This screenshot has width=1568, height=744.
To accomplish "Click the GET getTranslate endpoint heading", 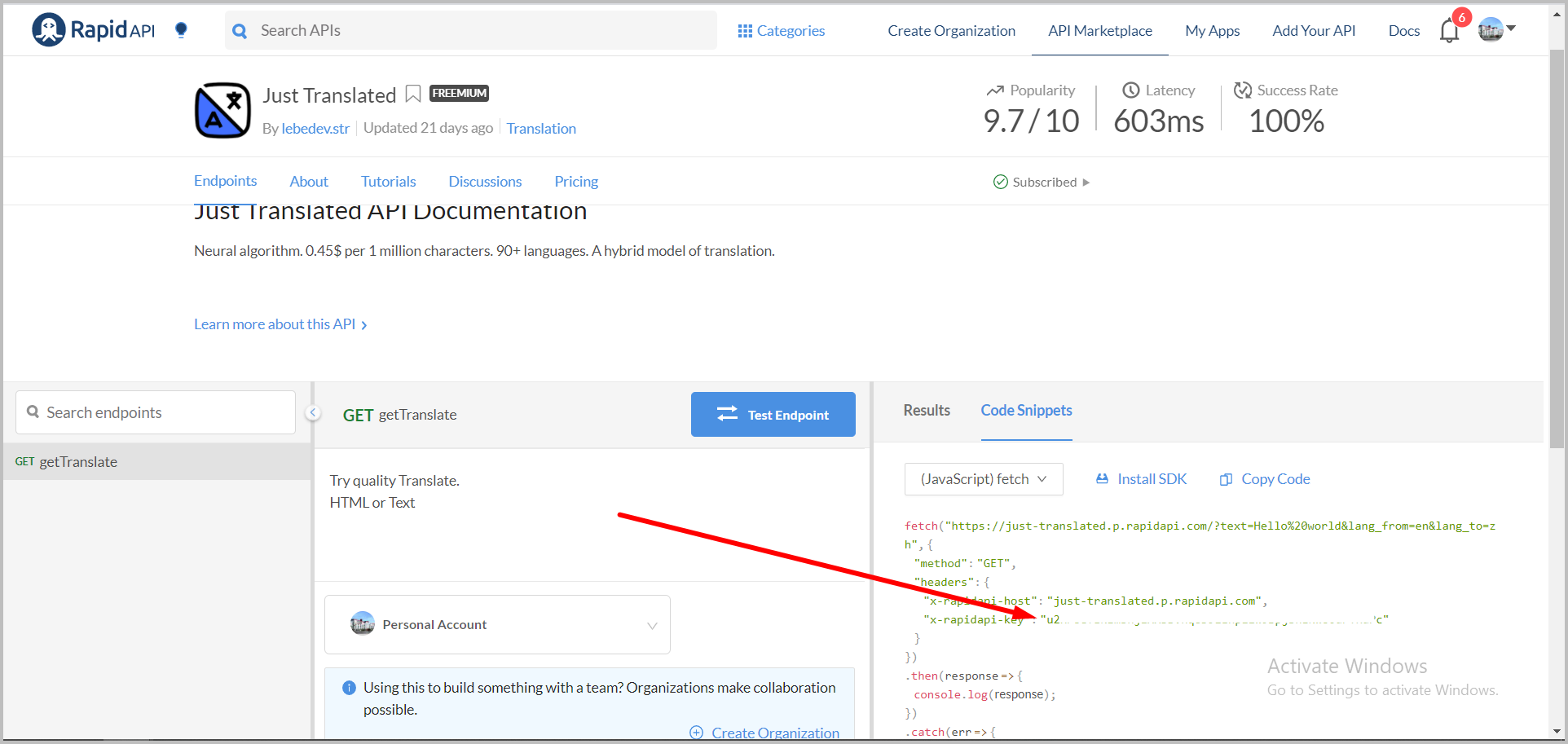I will click(399, 415).
